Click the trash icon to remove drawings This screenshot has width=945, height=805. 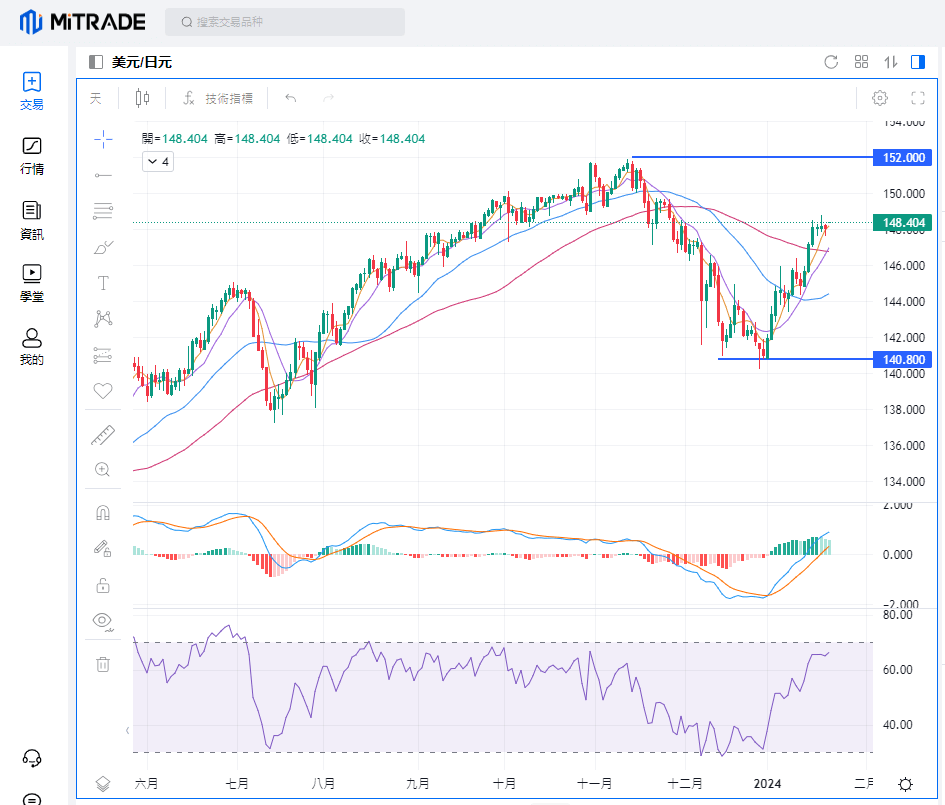[x=102, y=663]
